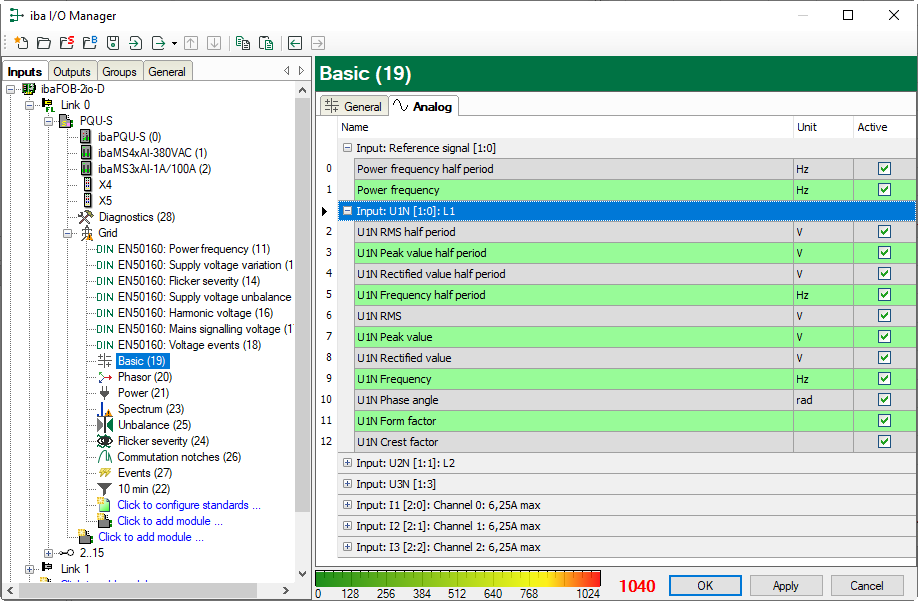This screenshot has height=601, width=918.
Task: Uncheck Active for Power frequency half period
Action: point(883,169)
